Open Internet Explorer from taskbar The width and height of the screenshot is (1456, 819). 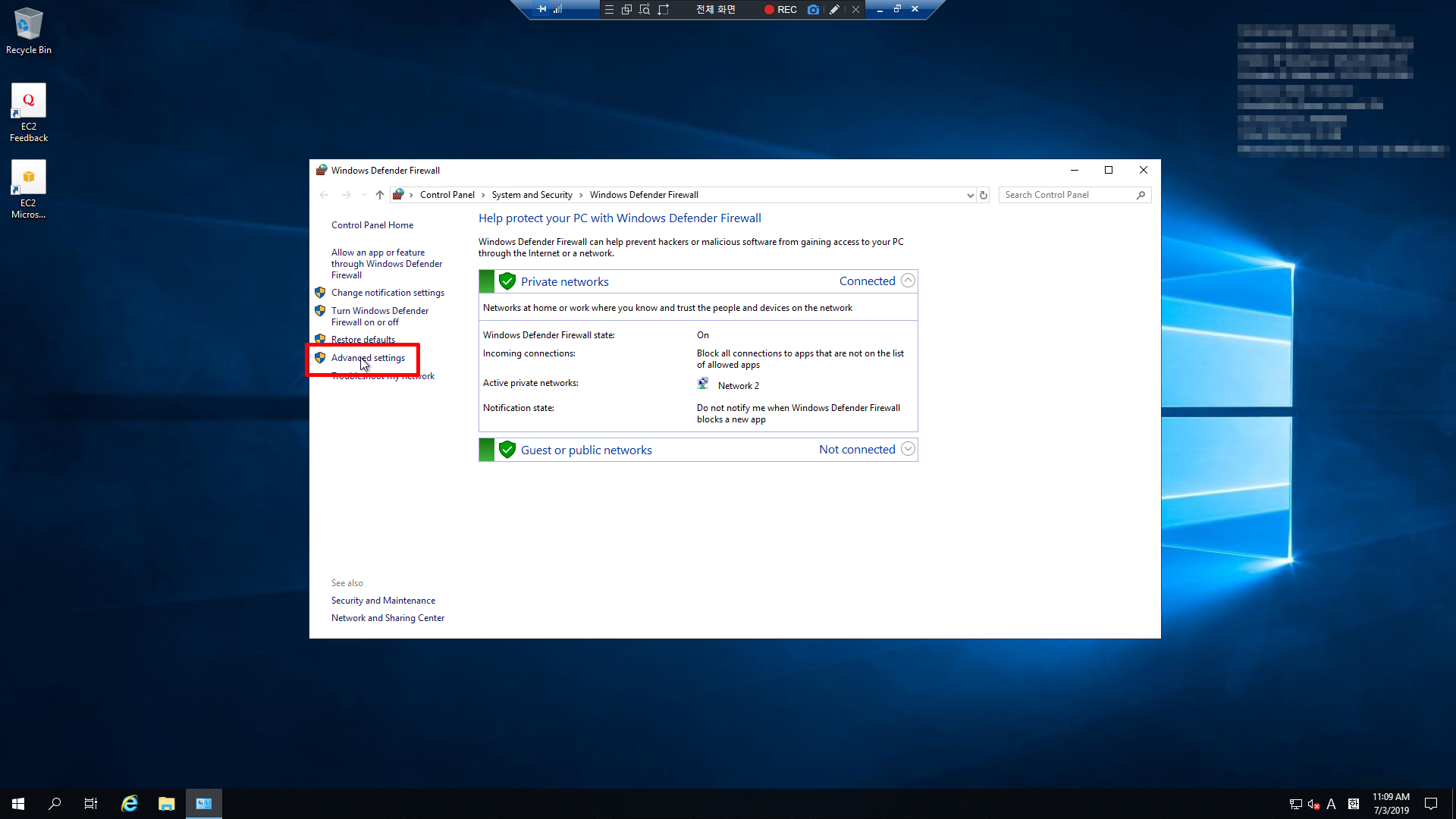pos(130,804)
